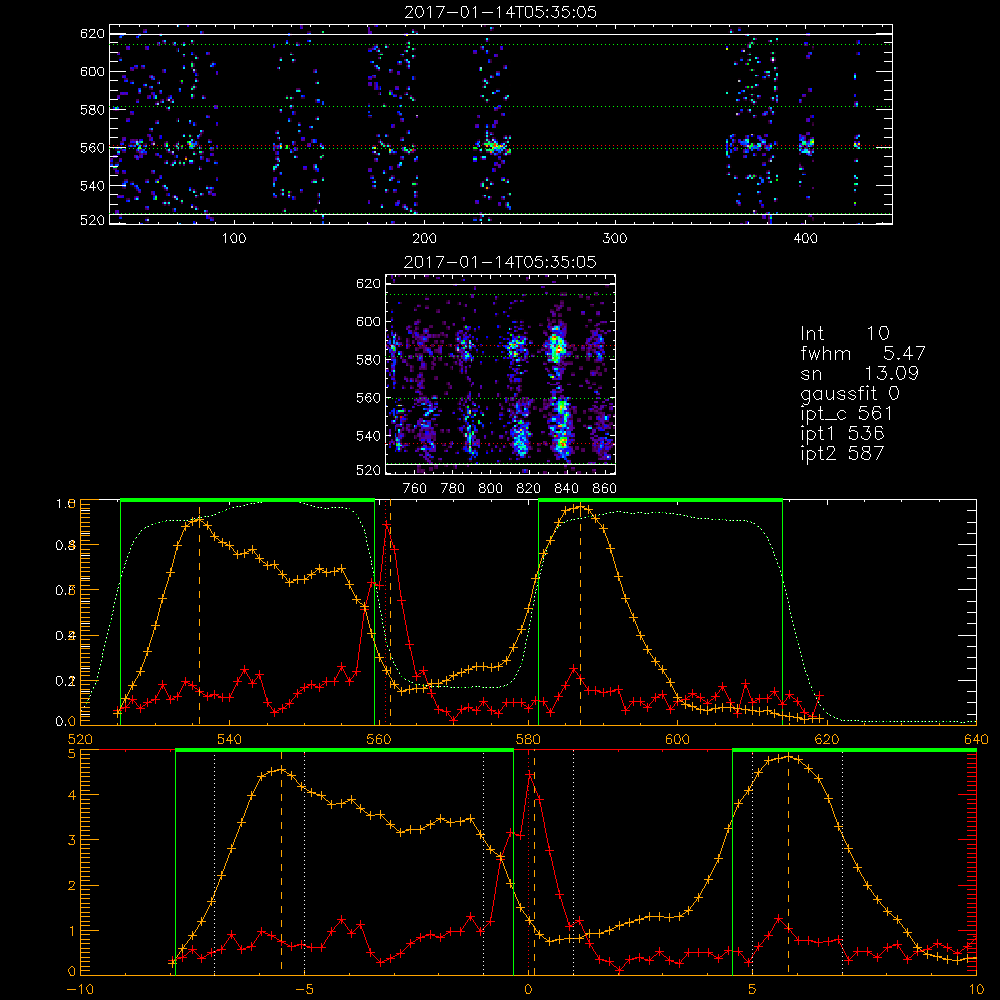1000x1000 pixels.
Task: Click the orange peak near 536 in profile plot
Action: tap(200, 520)
